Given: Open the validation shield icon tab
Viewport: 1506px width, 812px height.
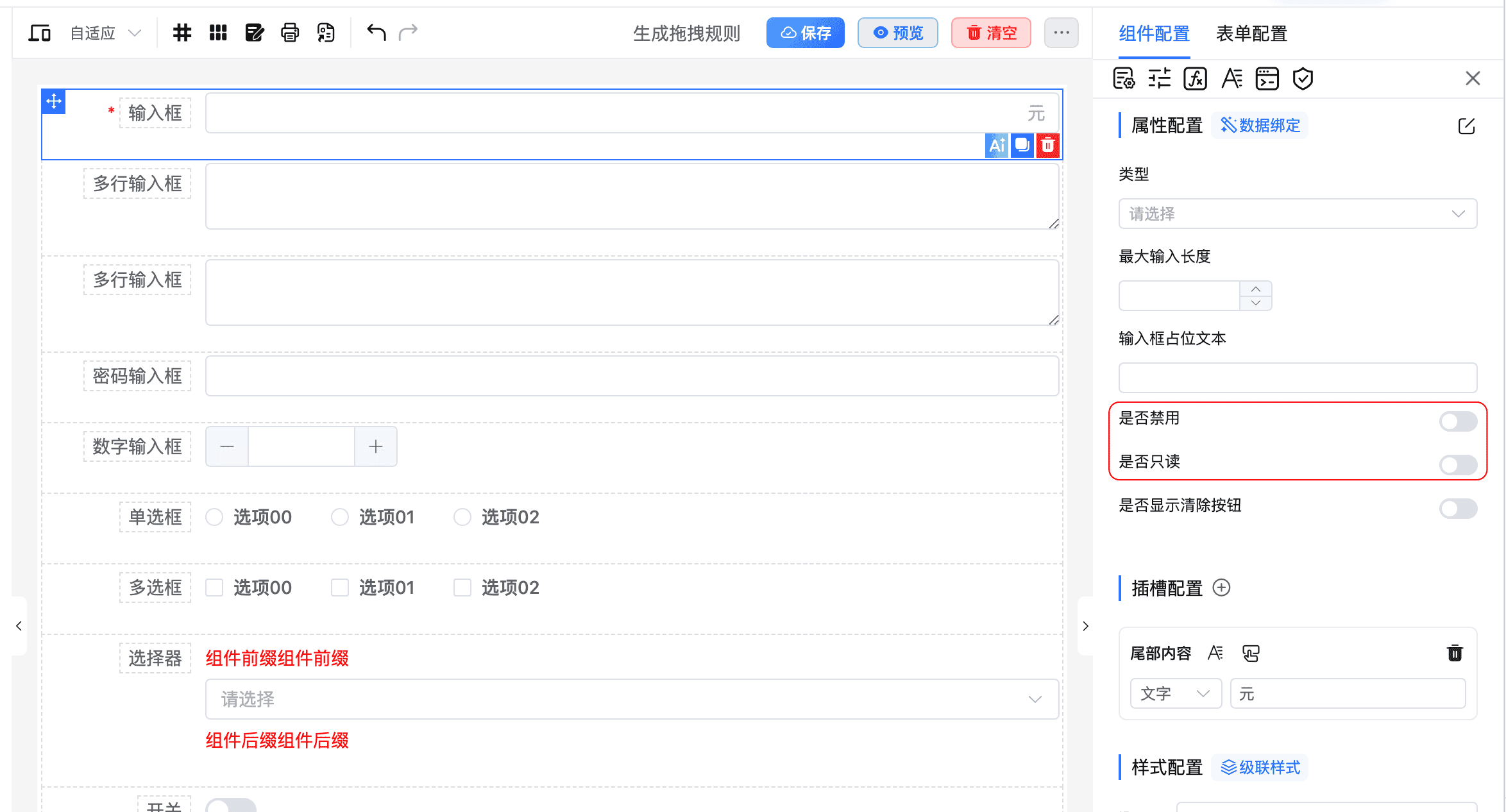Looking at the screenshot, I should pos(1303,79).
